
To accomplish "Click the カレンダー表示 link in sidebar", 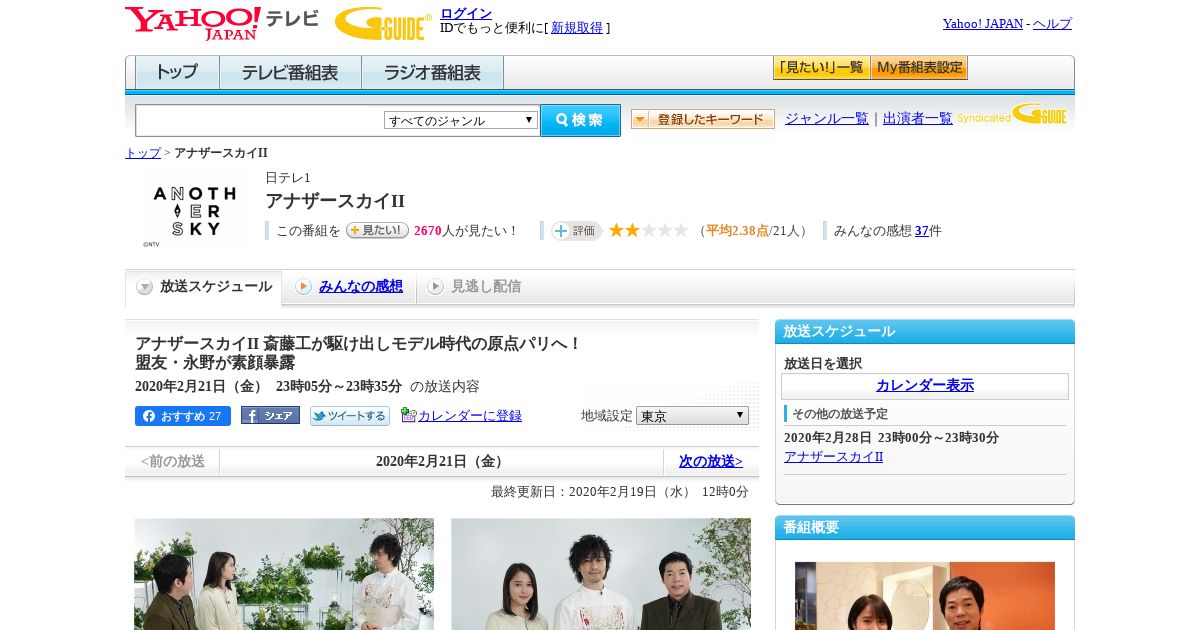I will pyautogui.click(x=925, y=385).
